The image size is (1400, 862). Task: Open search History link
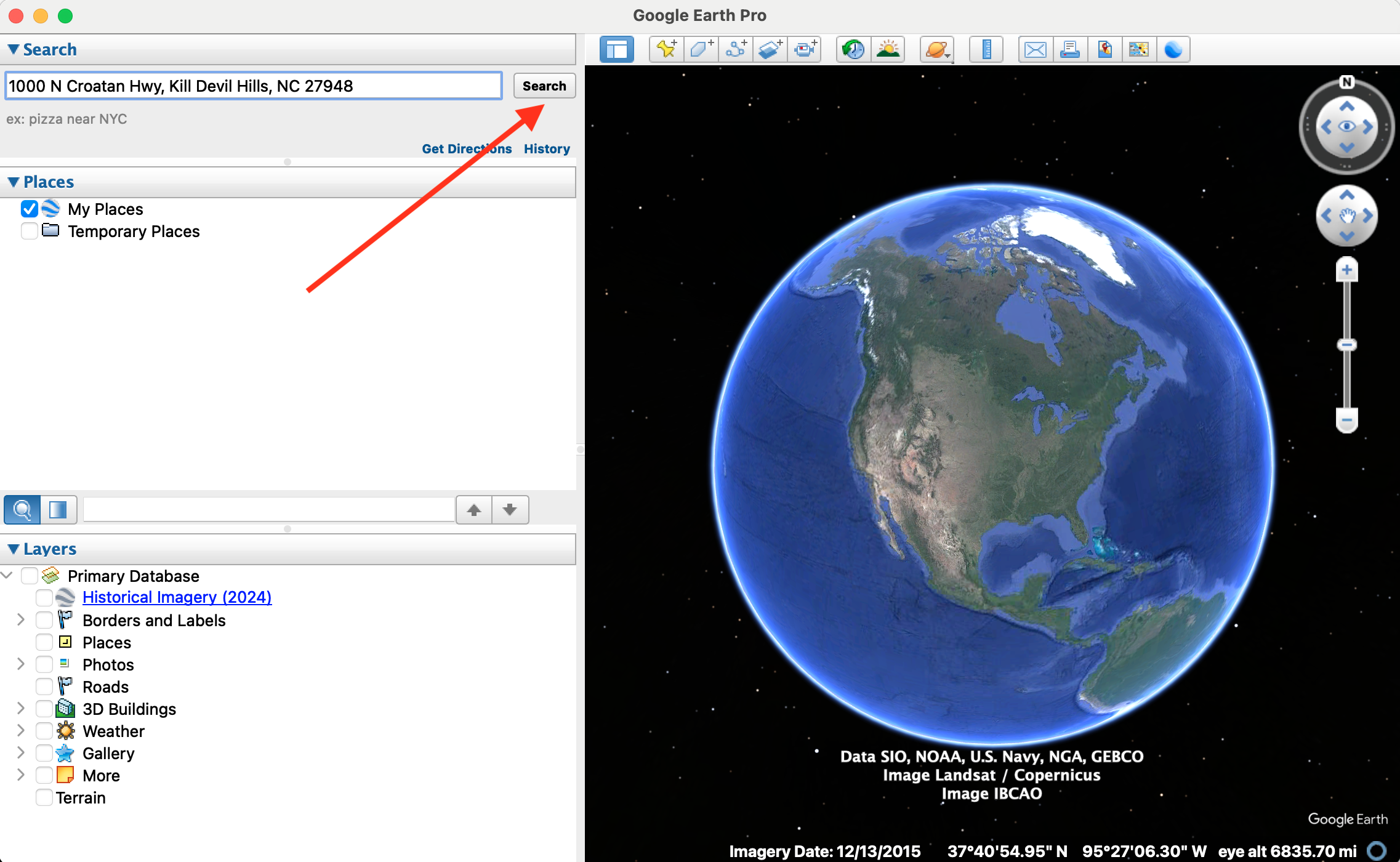click(x=547, y=149)
